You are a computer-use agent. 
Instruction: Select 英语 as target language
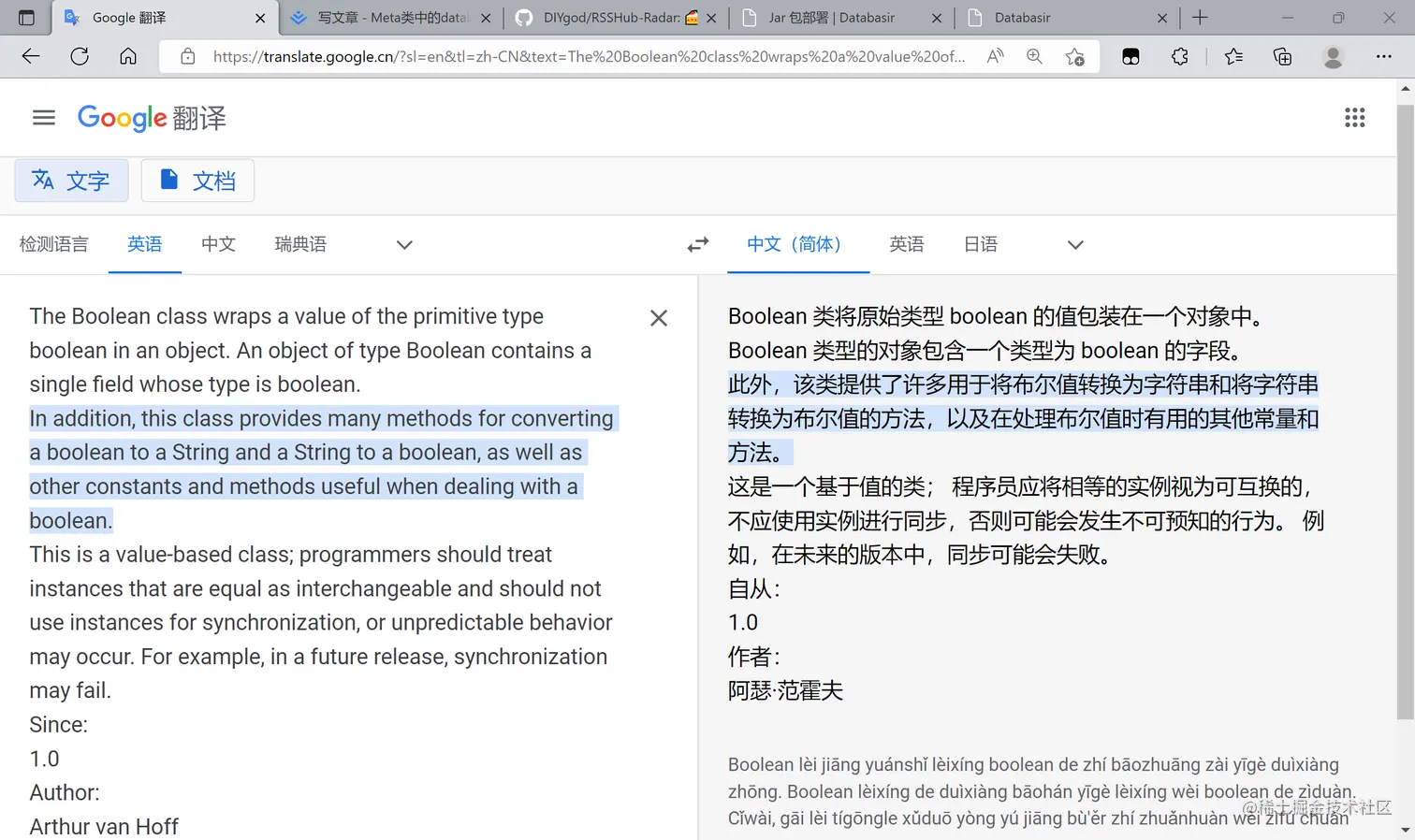pyautogui.click(x=907, y=244)
